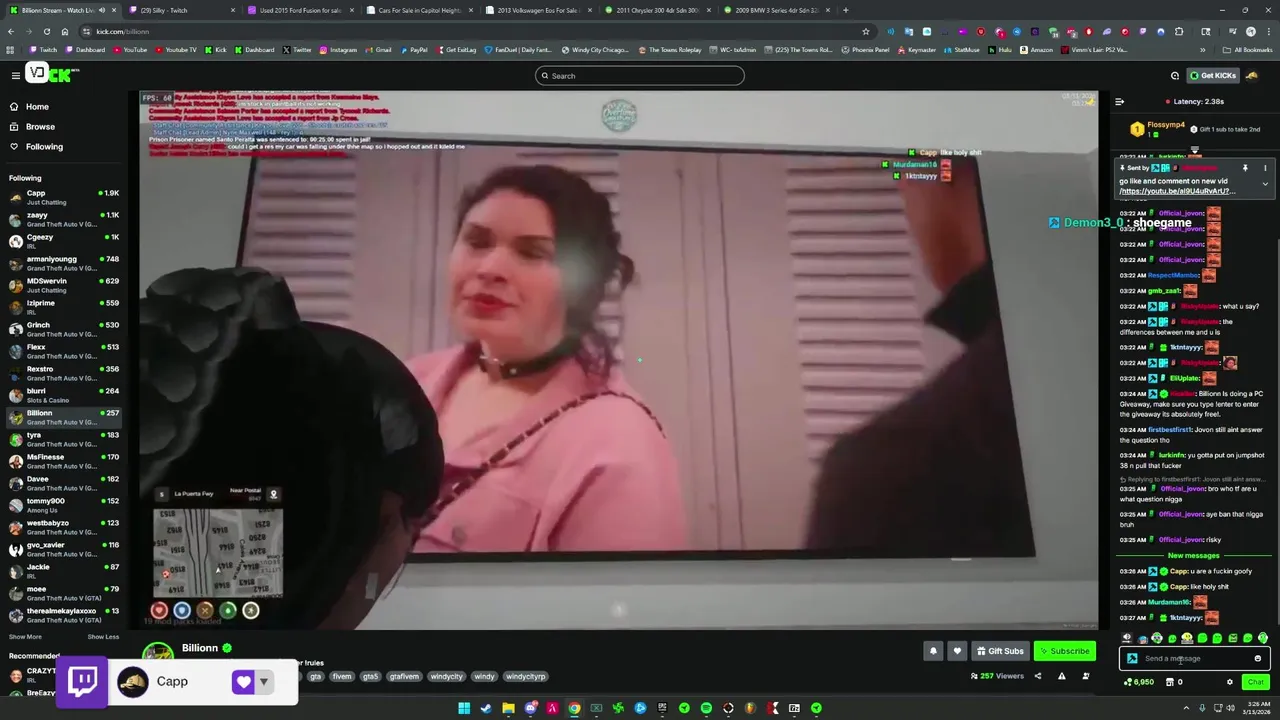The height and width of the screenshot is (720, 1280).
Task: Focus the Send a message chat box
Action: pos(1195,658)
